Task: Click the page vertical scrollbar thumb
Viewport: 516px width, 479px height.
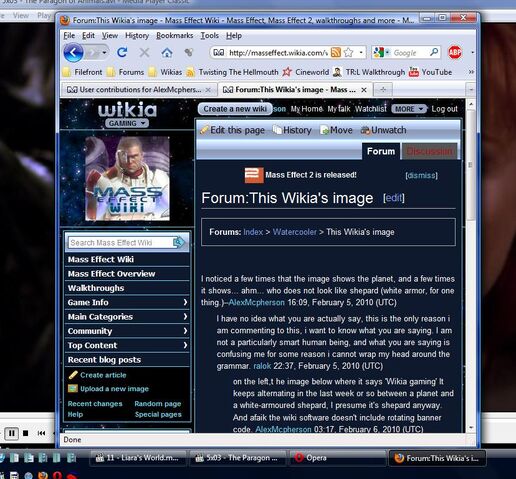Action: (471, 165)
